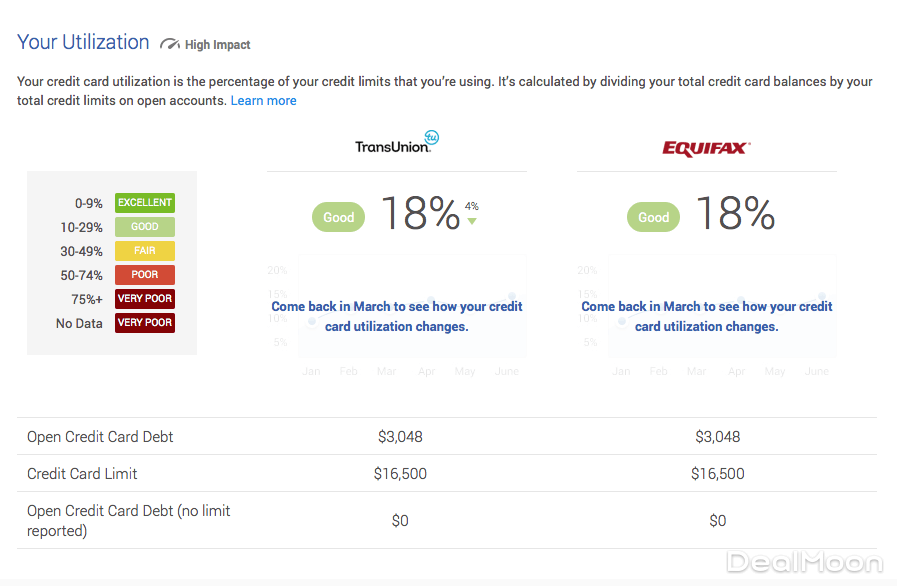Screen dimensions: 897x586
Task: Click the VERY POOR swatch beside 75%+
Action: click(x=145, y=298)
